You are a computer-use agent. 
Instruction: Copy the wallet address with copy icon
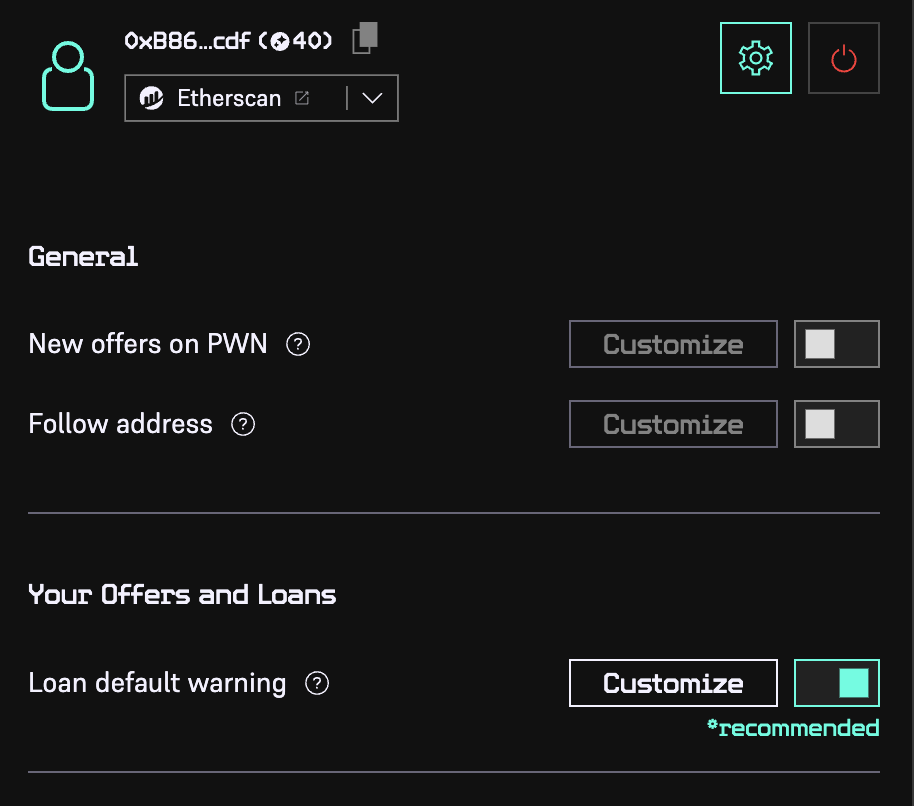click(x=365, y=38)
